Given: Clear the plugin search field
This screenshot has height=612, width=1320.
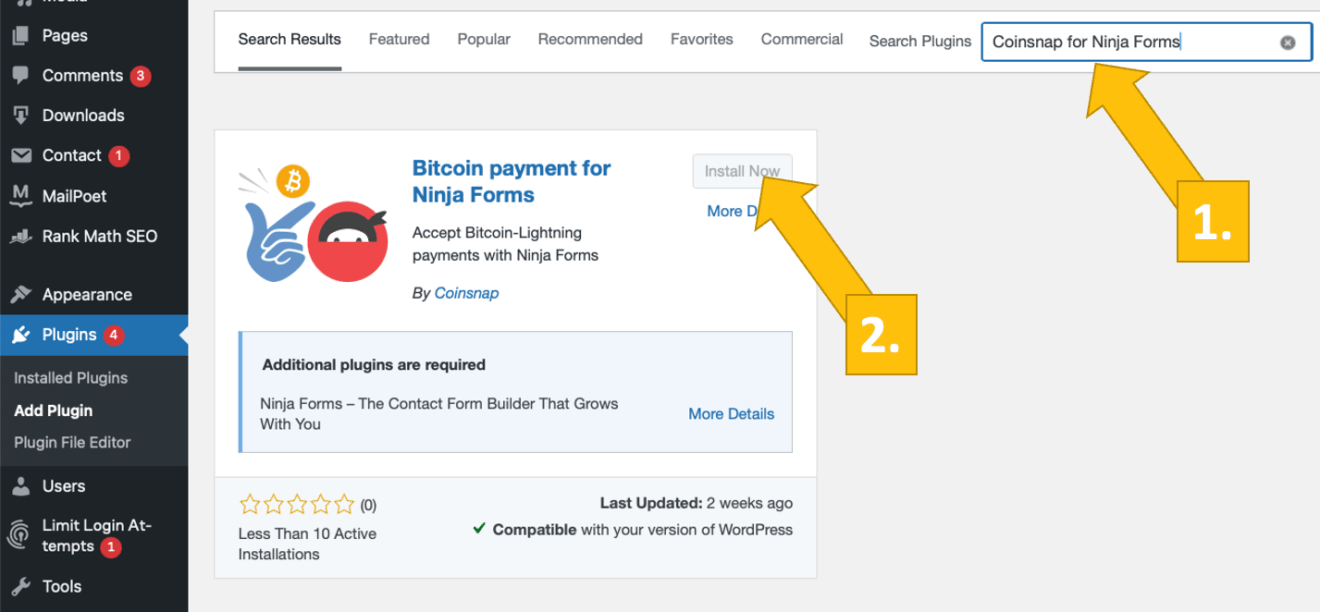Looking at the screenshot, I should [x=1288, y=43].
